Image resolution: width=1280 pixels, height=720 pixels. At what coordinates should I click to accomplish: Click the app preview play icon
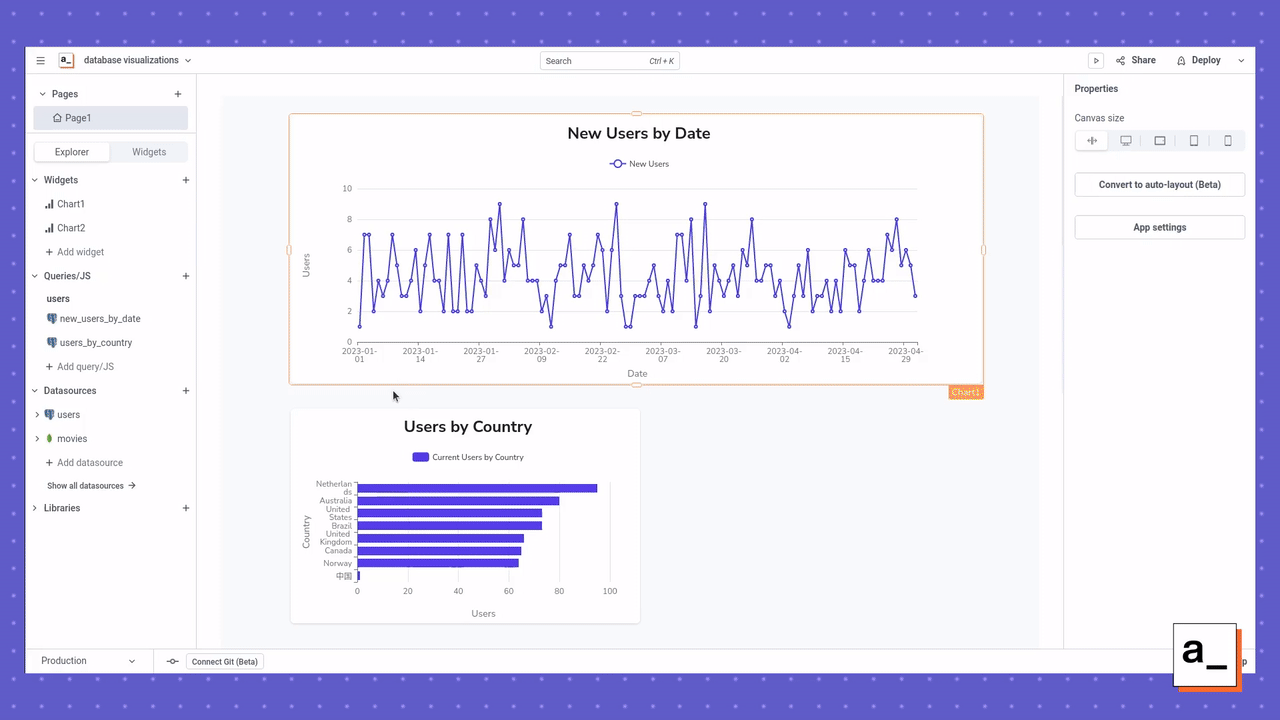click(x=1096, y=60)
